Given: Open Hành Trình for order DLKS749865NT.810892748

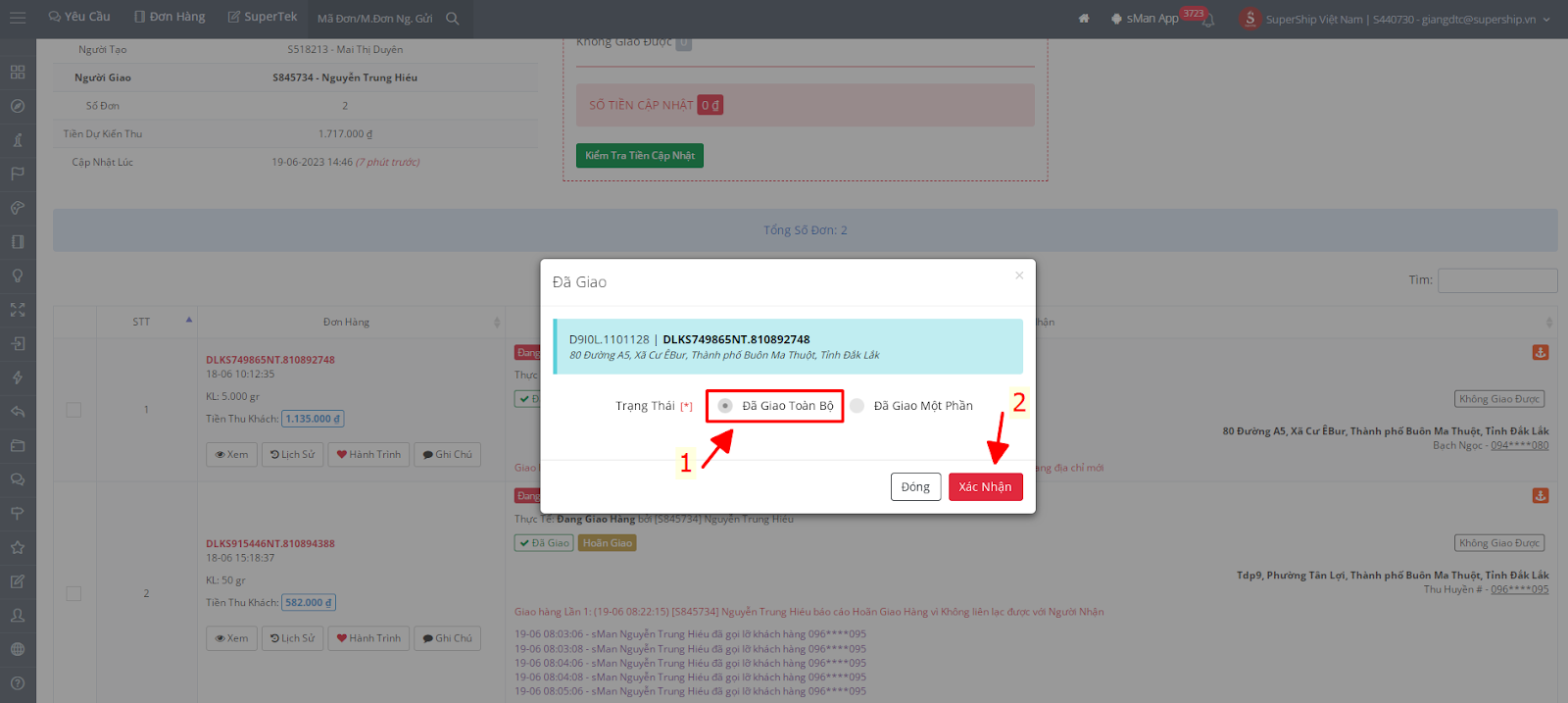Looking at the screenshot, I should 368,455.
